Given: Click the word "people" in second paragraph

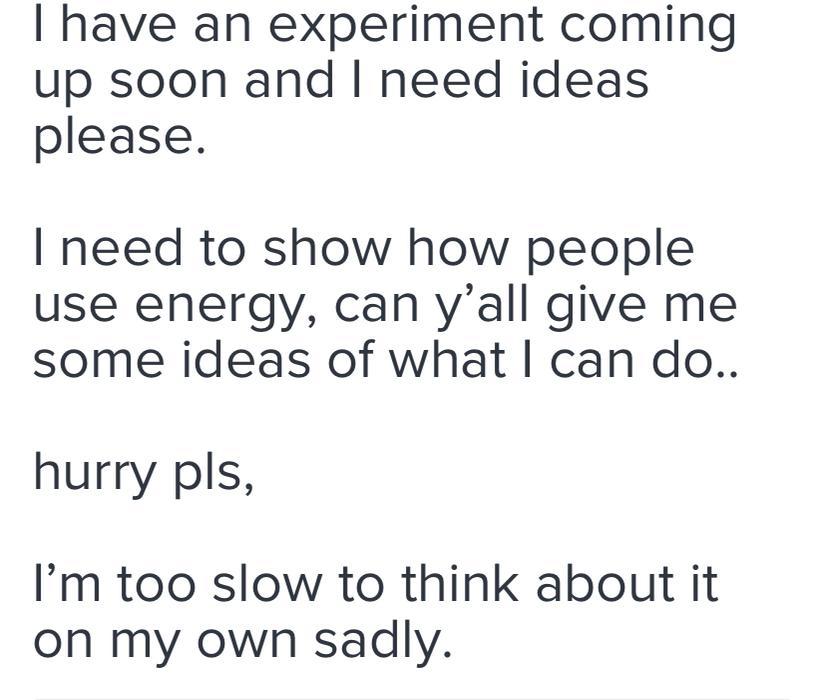Looking at the screenshot, I should (610, 249).
